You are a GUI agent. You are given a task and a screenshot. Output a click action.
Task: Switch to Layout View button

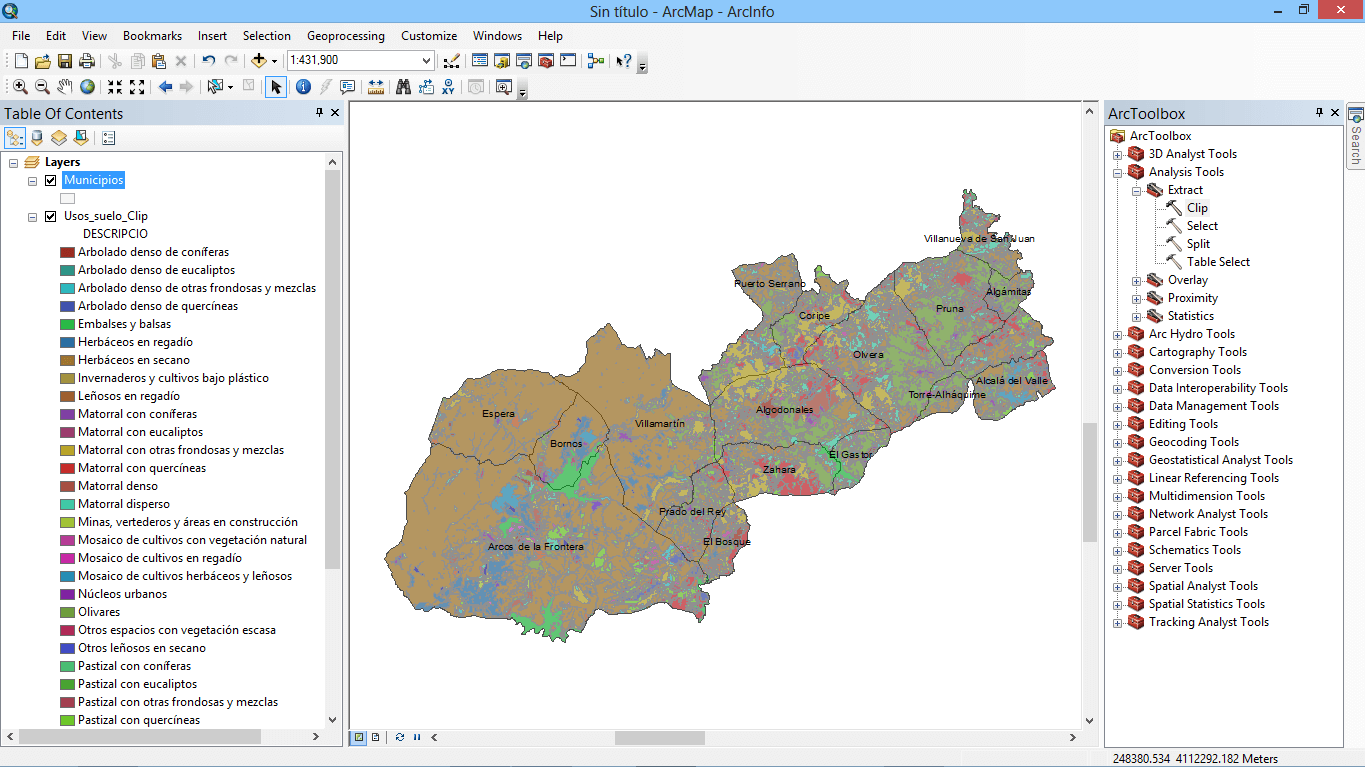click(x=376, y=737)
